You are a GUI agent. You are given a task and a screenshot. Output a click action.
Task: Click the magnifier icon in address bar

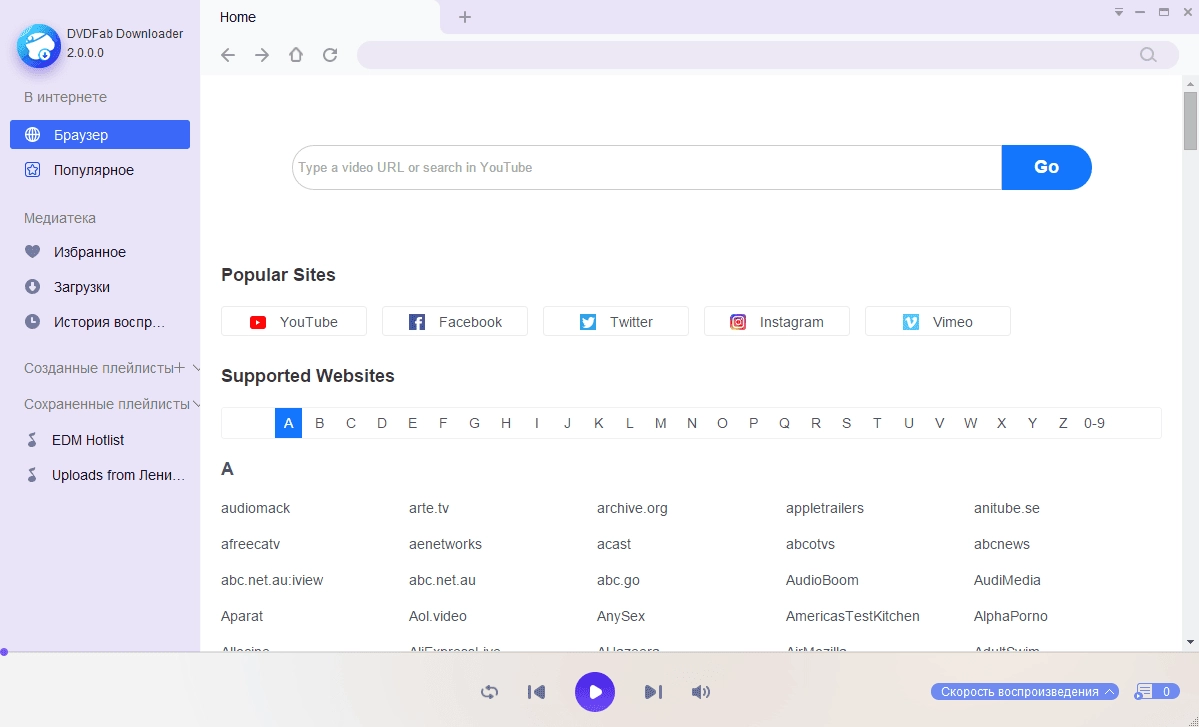pos(1148,55)
